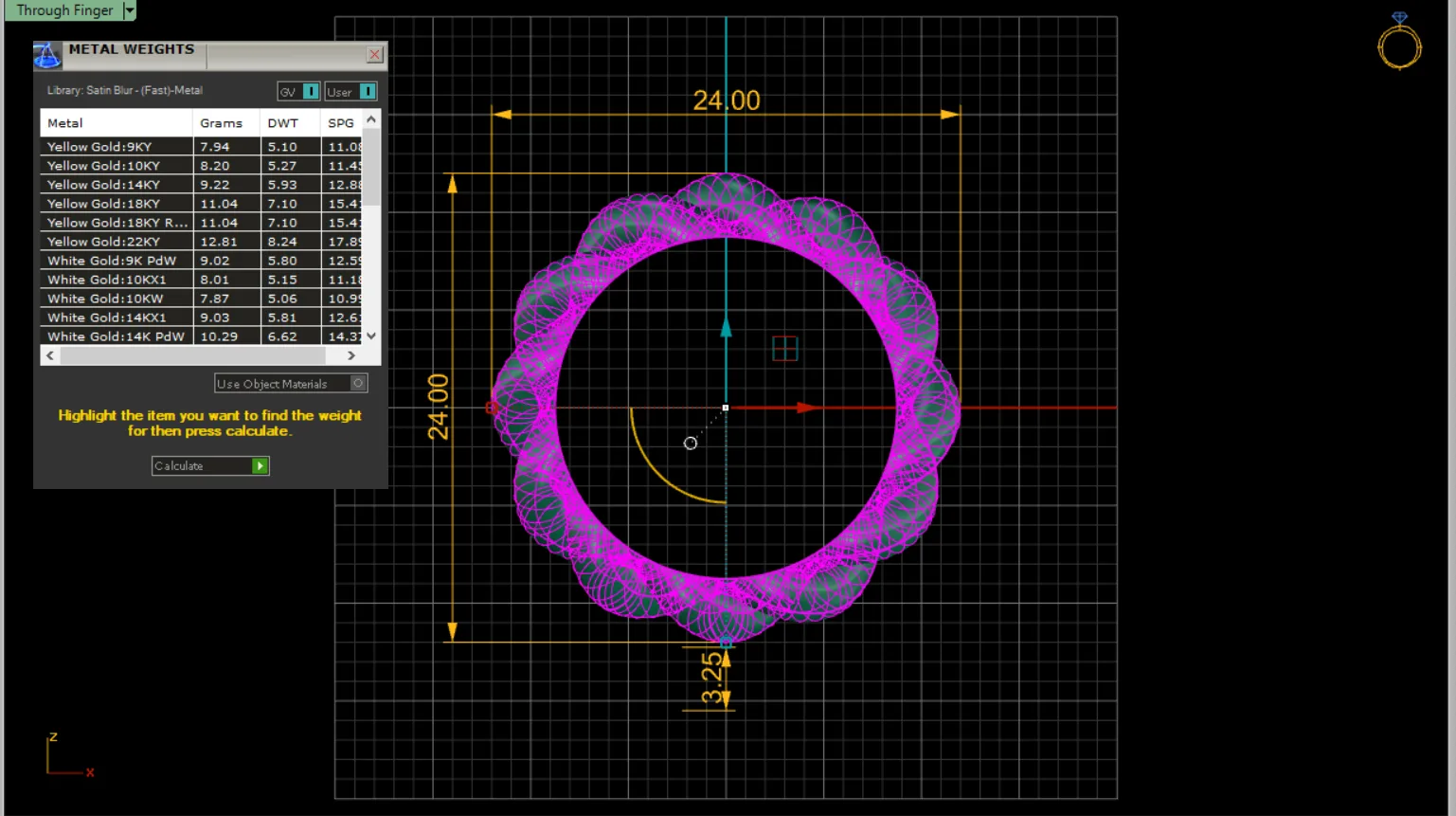Select the Yellow Gold:10KY row
Viewport: 1456px width, 816px height.
point(201,166)
